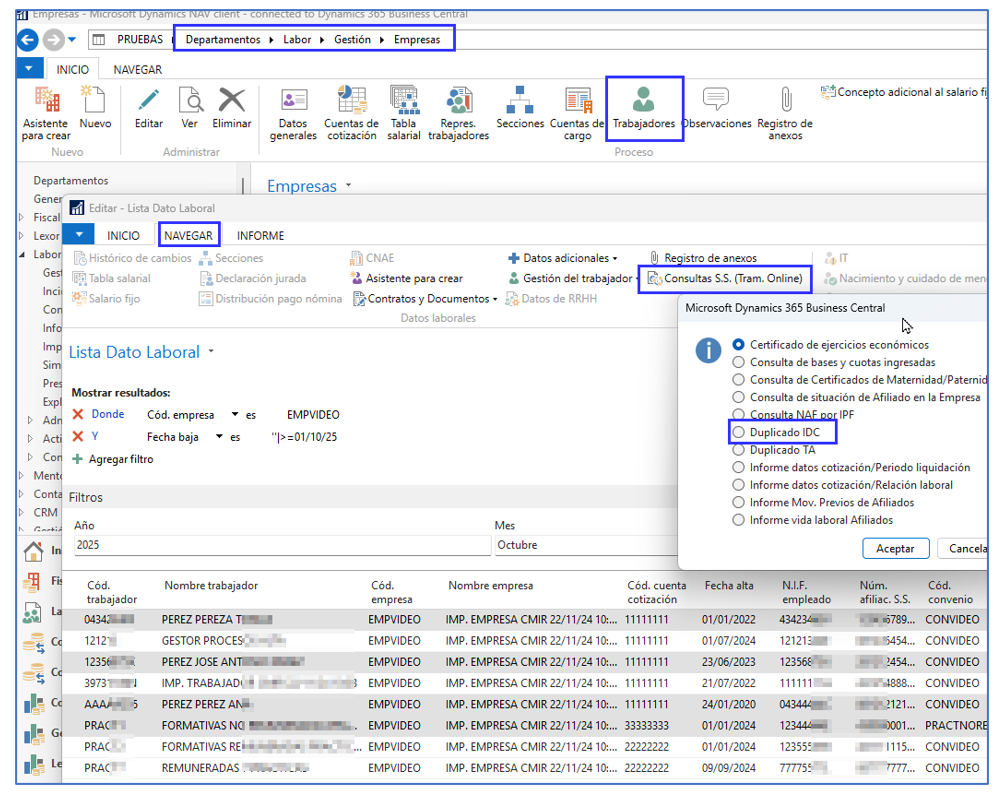This screenshot has height=792, width=999.
Task: Open the Cód. empresa filter field dropdown
Action: point(234,414)
